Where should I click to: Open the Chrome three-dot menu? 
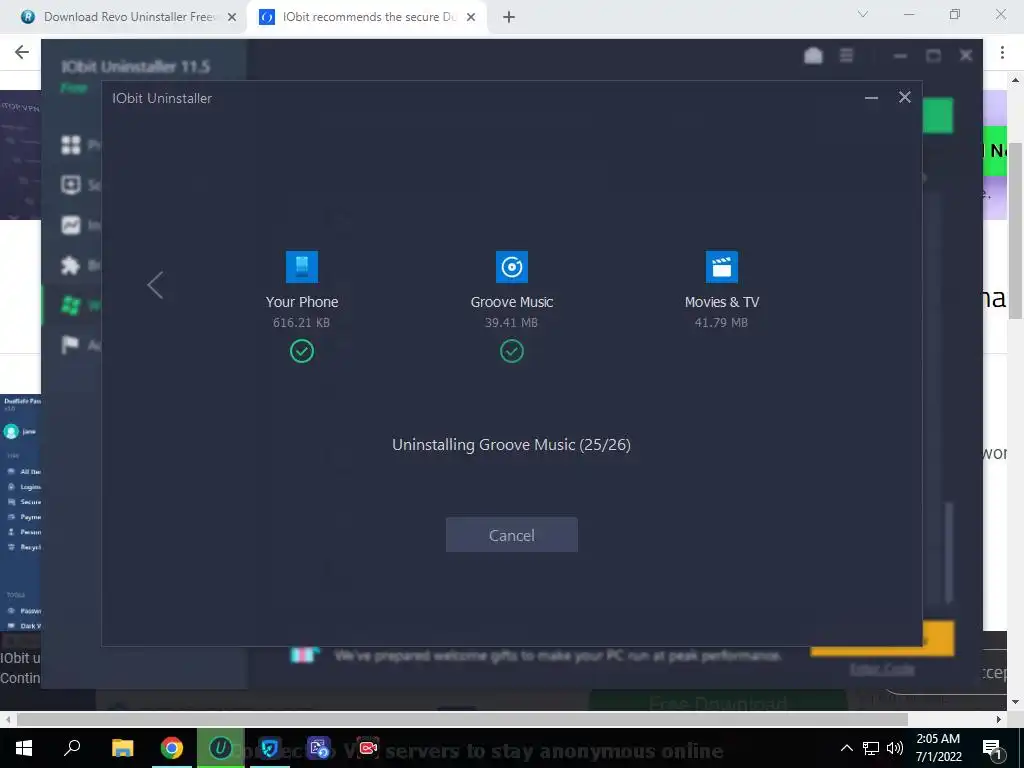pos(1002,53)
